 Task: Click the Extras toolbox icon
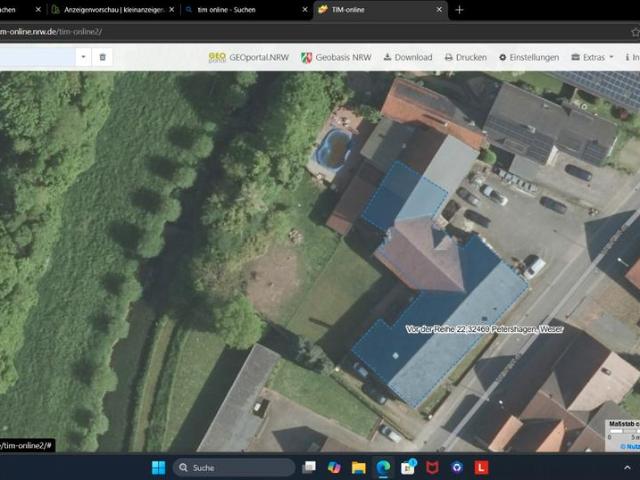[x=576, y=57]
